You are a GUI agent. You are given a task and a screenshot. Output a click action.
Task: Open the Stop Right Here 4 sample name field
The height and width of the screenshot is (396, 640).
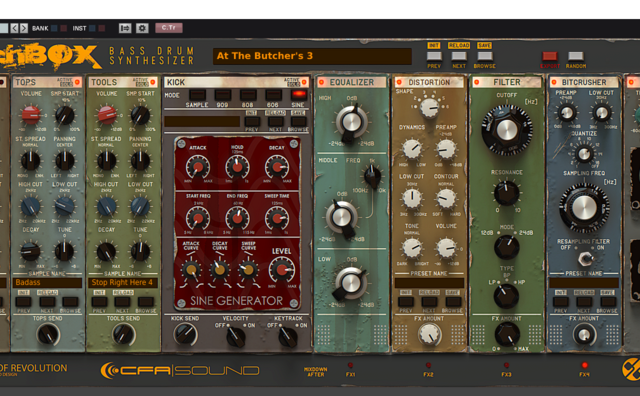click(122, 283)
